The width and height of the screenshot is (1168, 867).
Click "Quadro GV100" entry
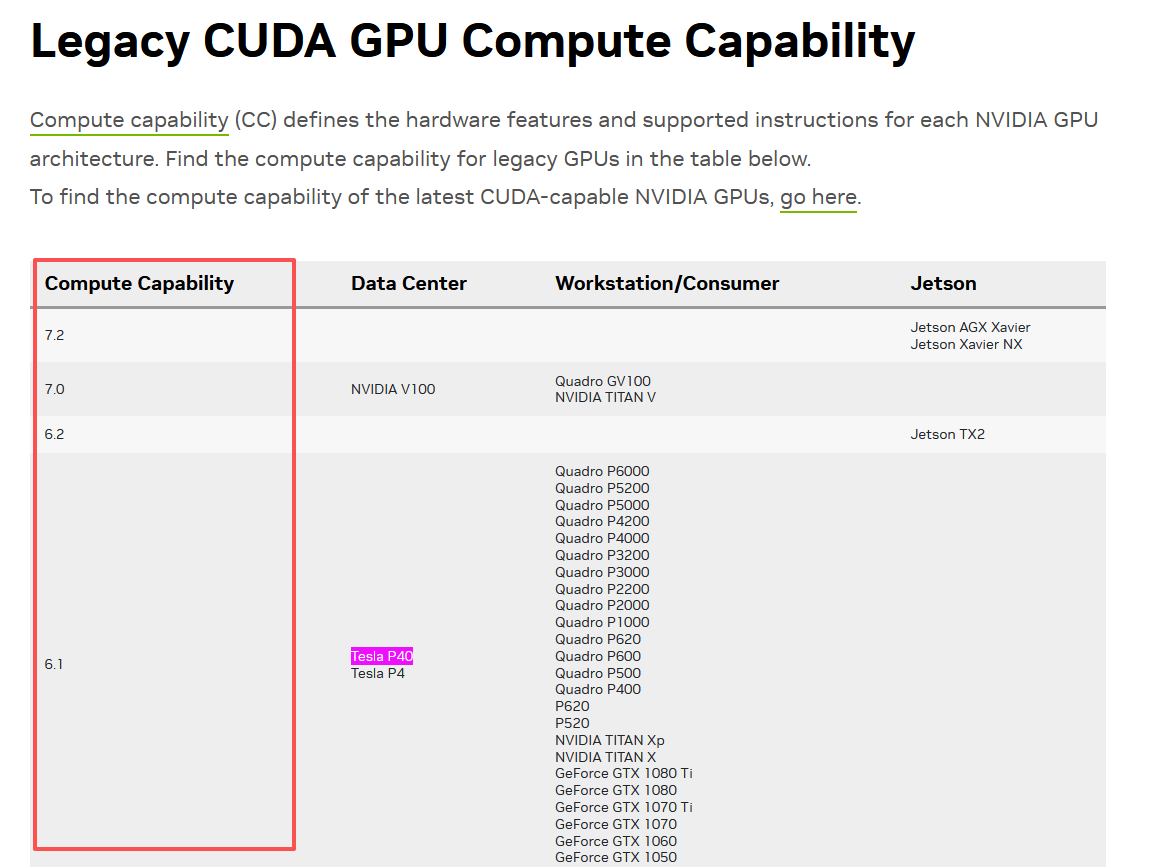click(603, 381)
